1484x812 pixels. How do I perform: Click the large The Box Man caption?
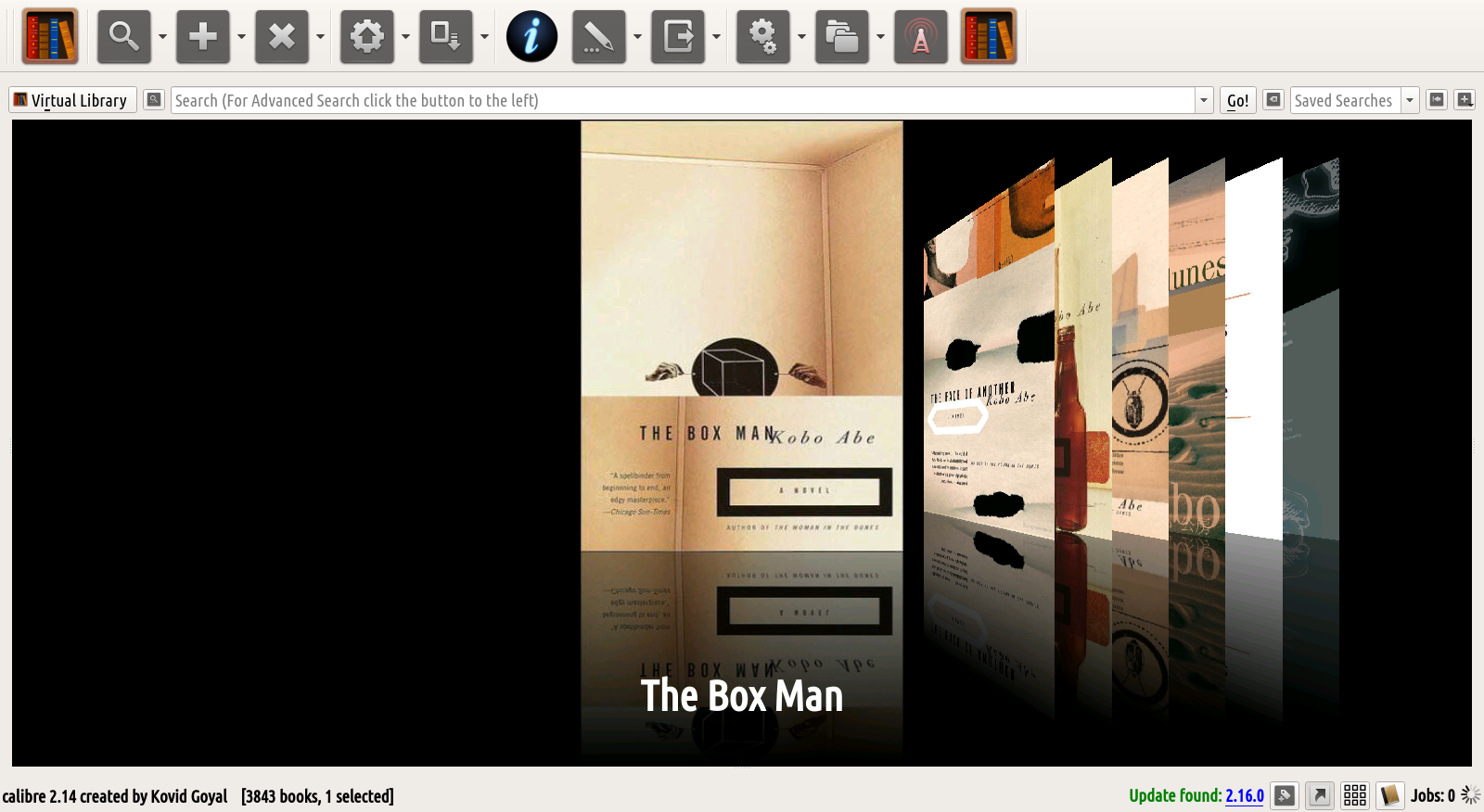tap(742, 696)
